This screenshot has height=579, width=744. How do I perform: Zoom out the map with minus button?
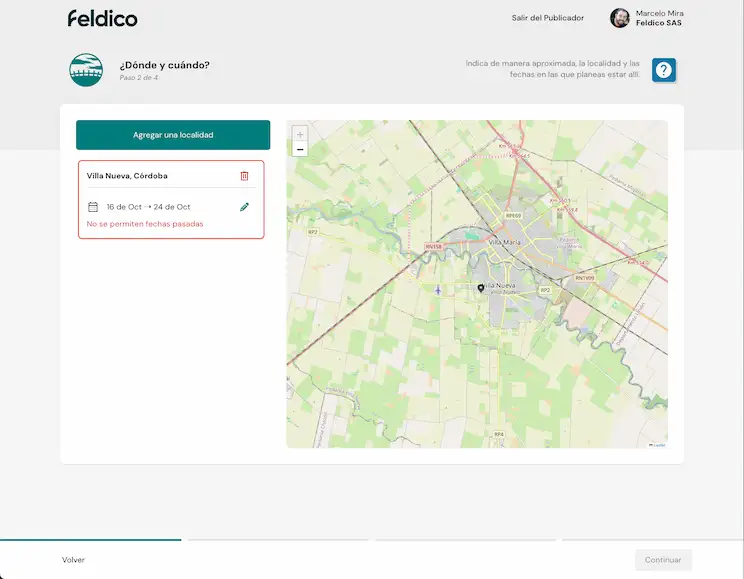(300, 149)
